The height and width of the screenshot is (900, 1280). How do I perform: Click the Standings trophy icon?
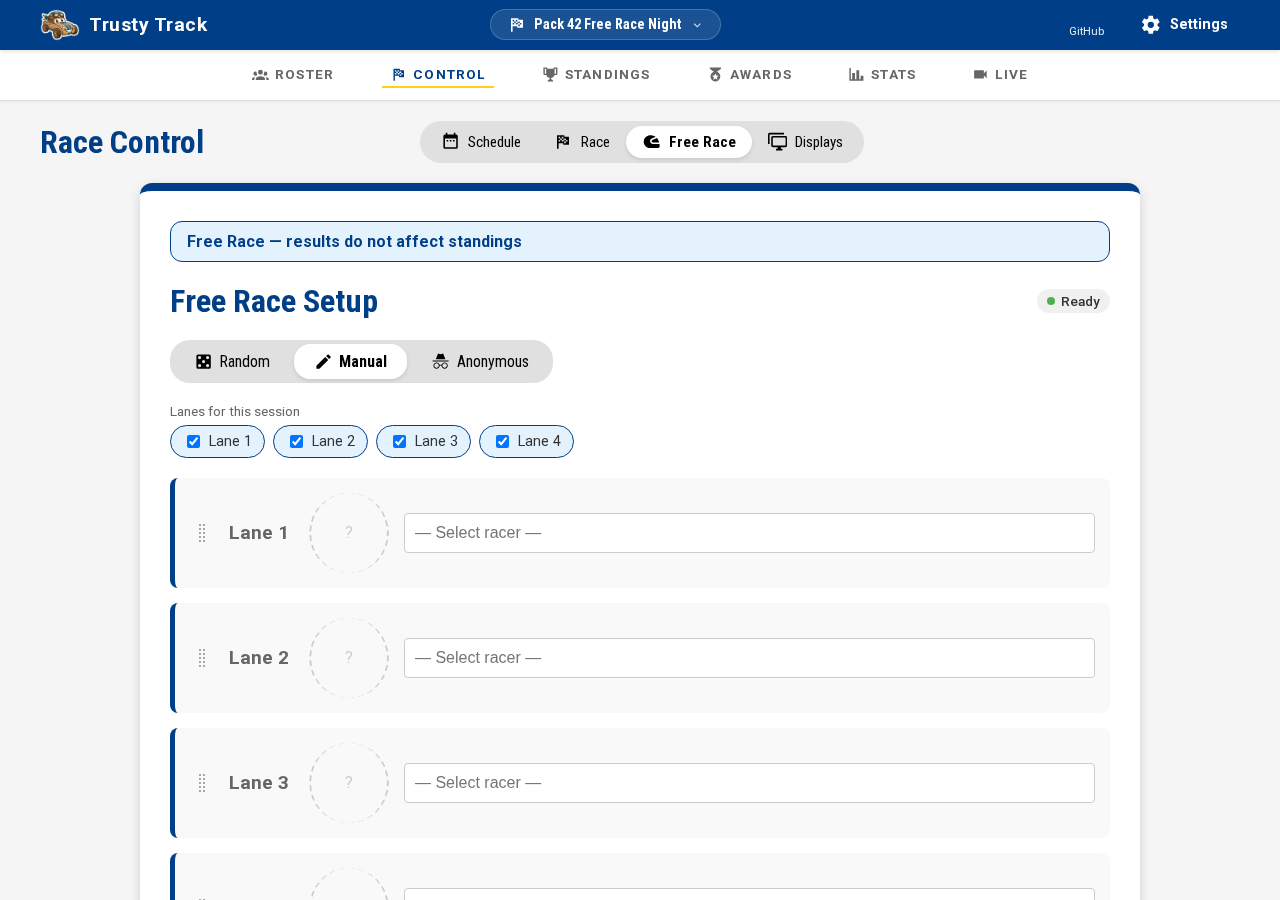coord(550,75)
